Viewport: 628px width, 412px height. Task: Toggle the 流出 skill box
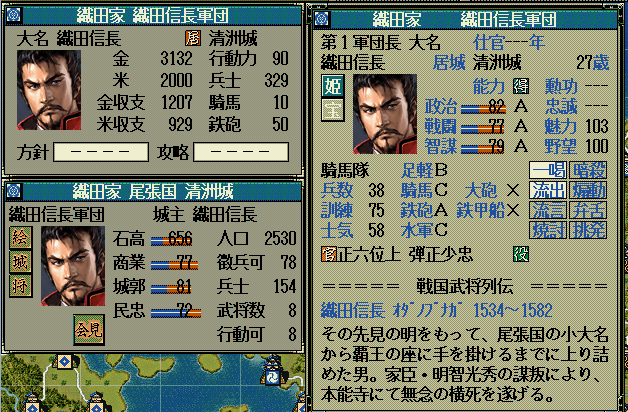click(x=547, y=190)
